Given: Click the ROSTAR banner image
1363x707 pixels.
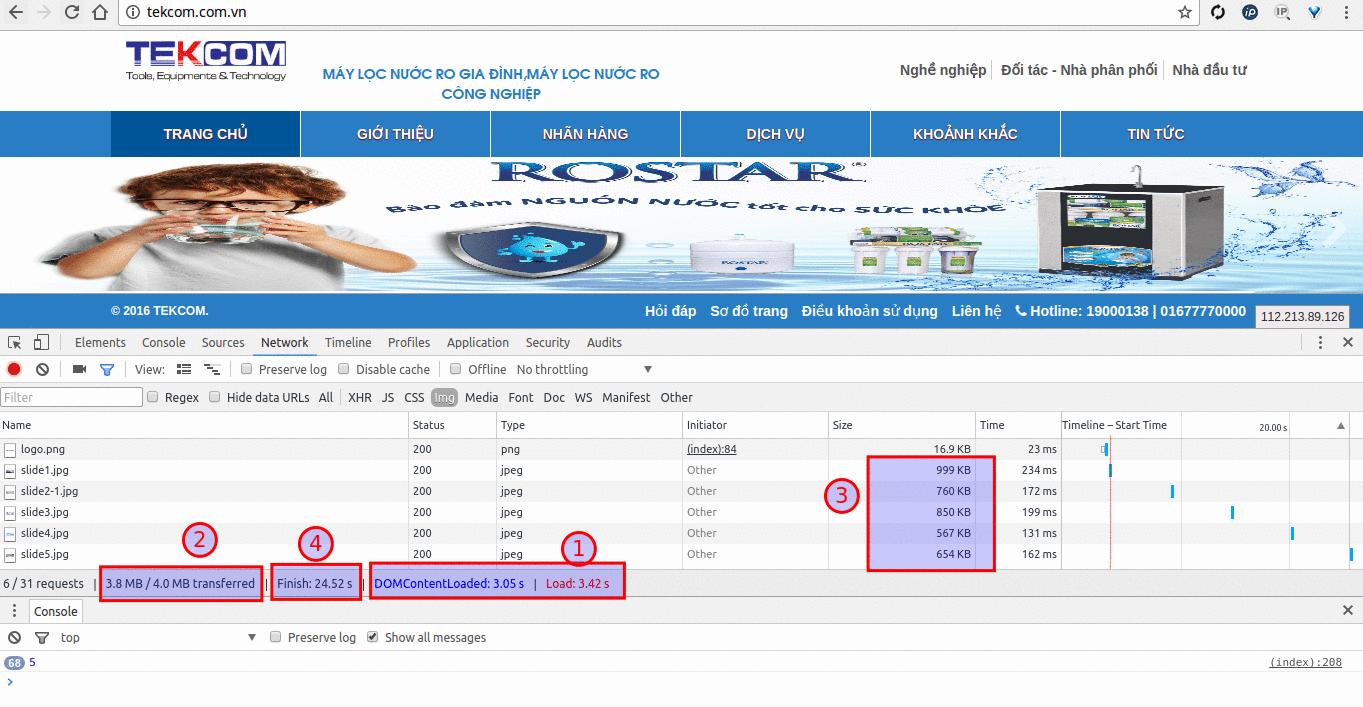Looking at the screenshot, I should click(681, 225).
